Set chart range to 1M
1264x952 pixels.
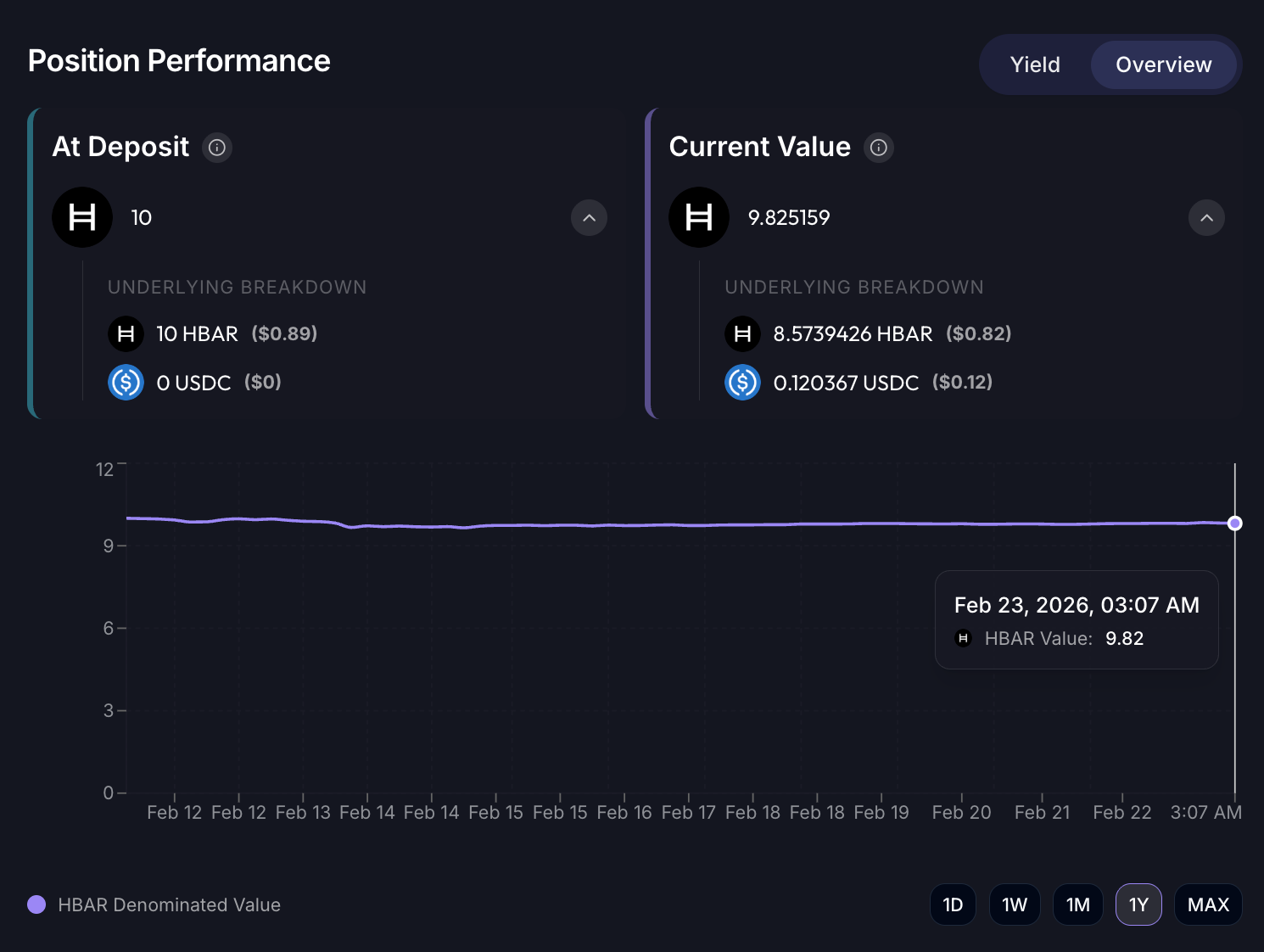point(1078,904)
